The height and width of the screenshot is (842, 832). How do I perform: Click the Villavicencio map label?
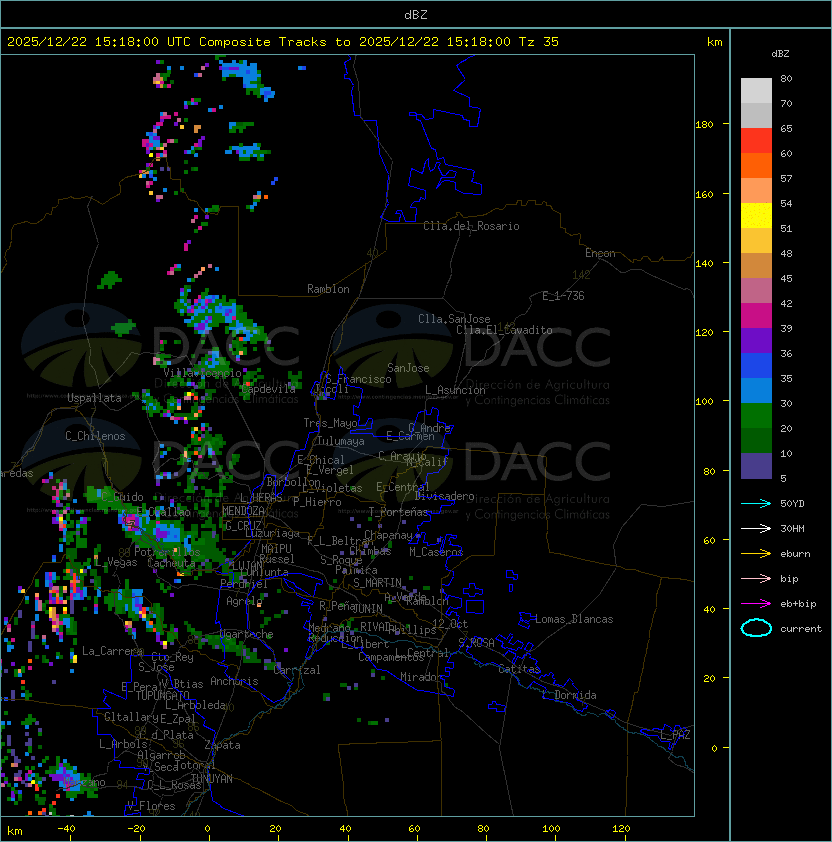202,373
